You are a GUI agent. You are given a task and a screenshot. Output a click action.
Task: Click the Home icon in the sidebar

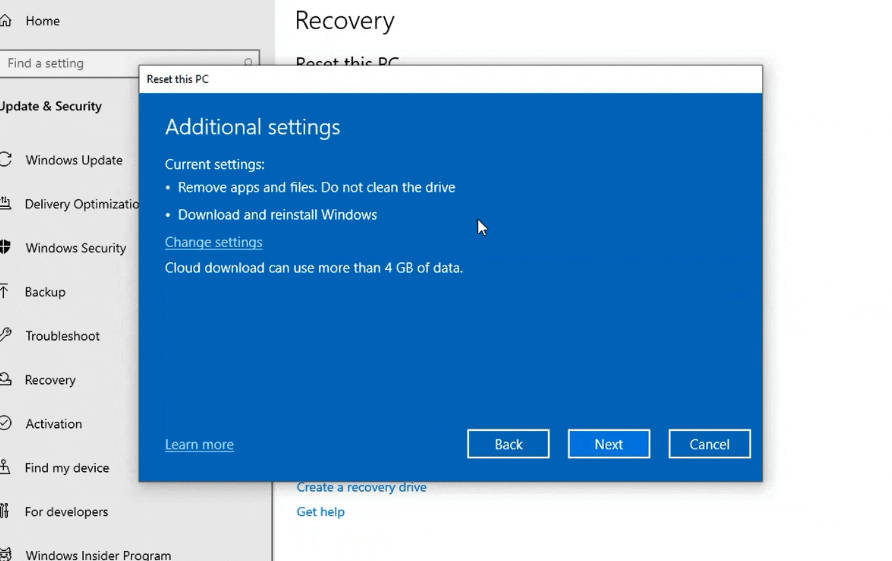pos(5,20)
